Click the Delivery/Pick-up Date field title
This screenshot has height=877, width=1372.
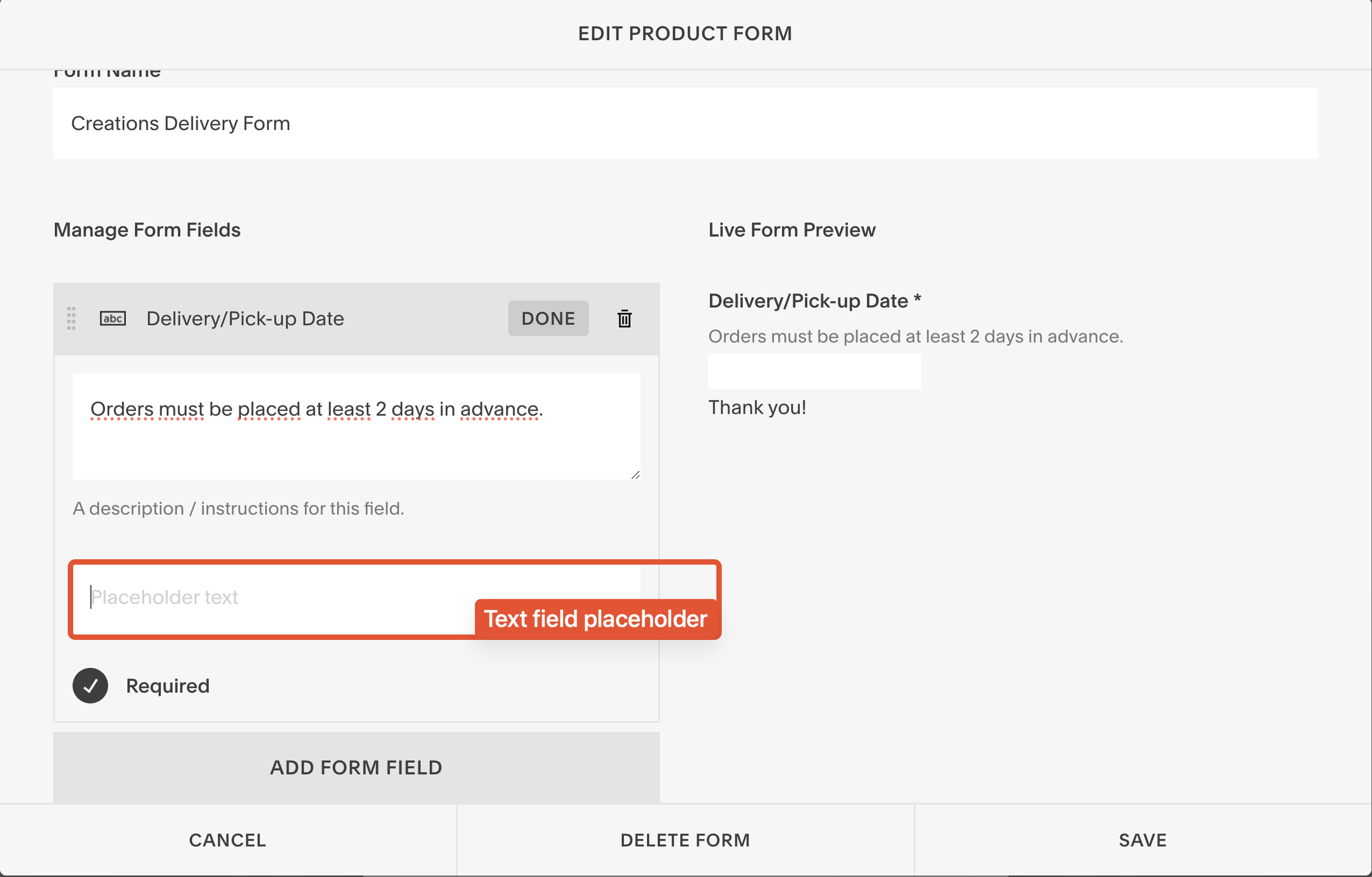(245, 318)
